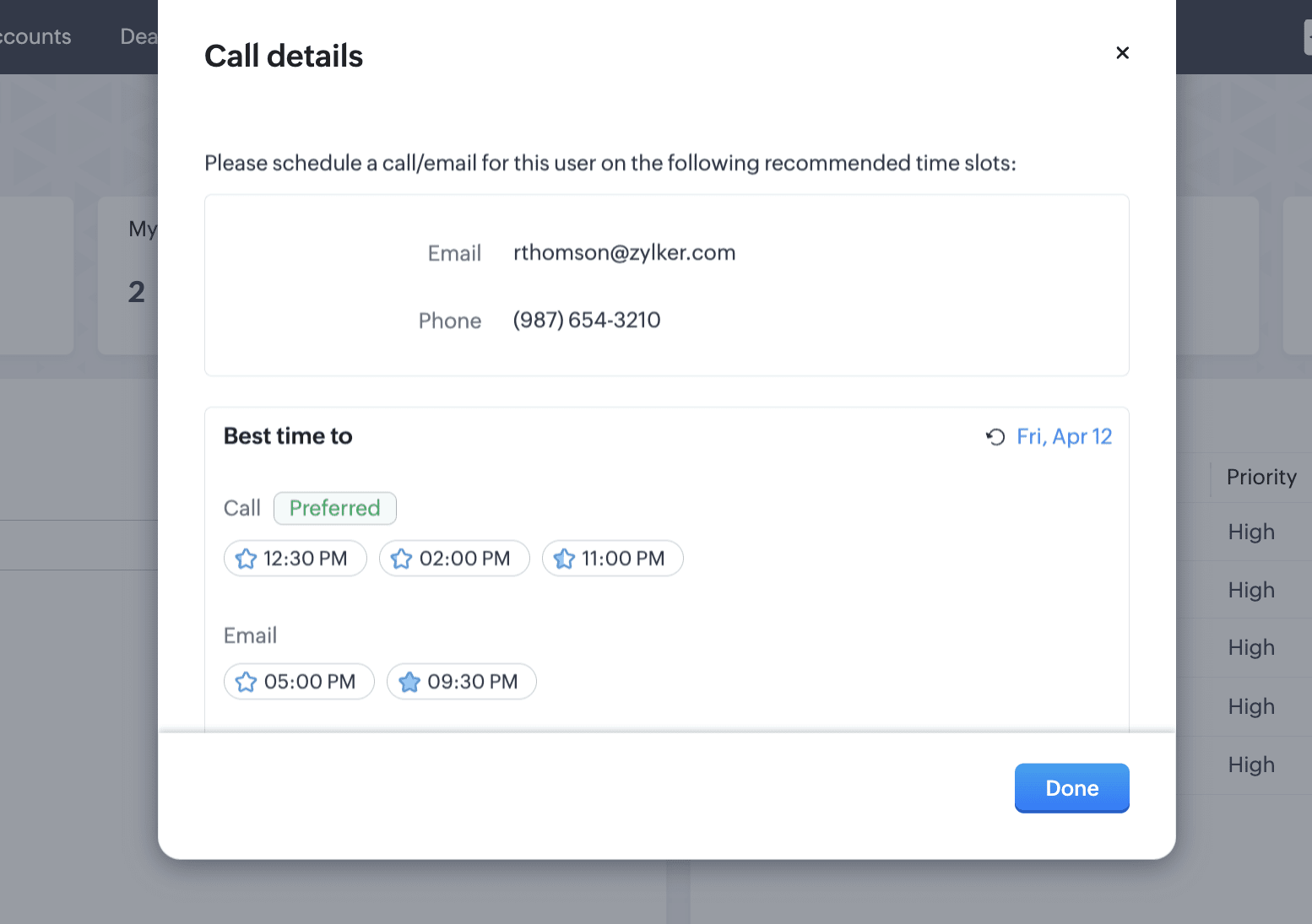
Task: Click the Preferred badge next to Call
Action: point(335,508)
